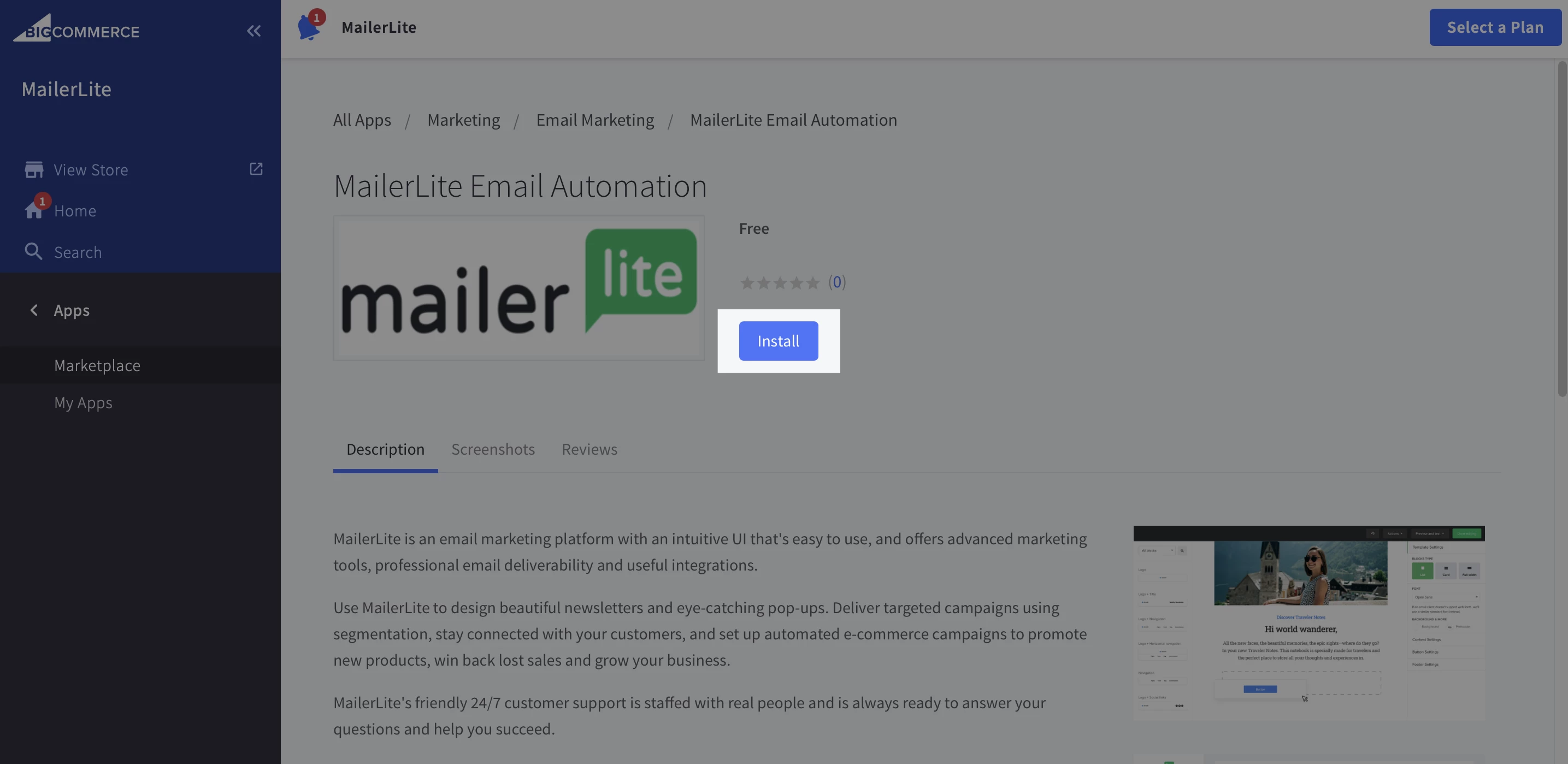Click the Home house icon
Screen dimensions: 1568x764
coord(33,210)
